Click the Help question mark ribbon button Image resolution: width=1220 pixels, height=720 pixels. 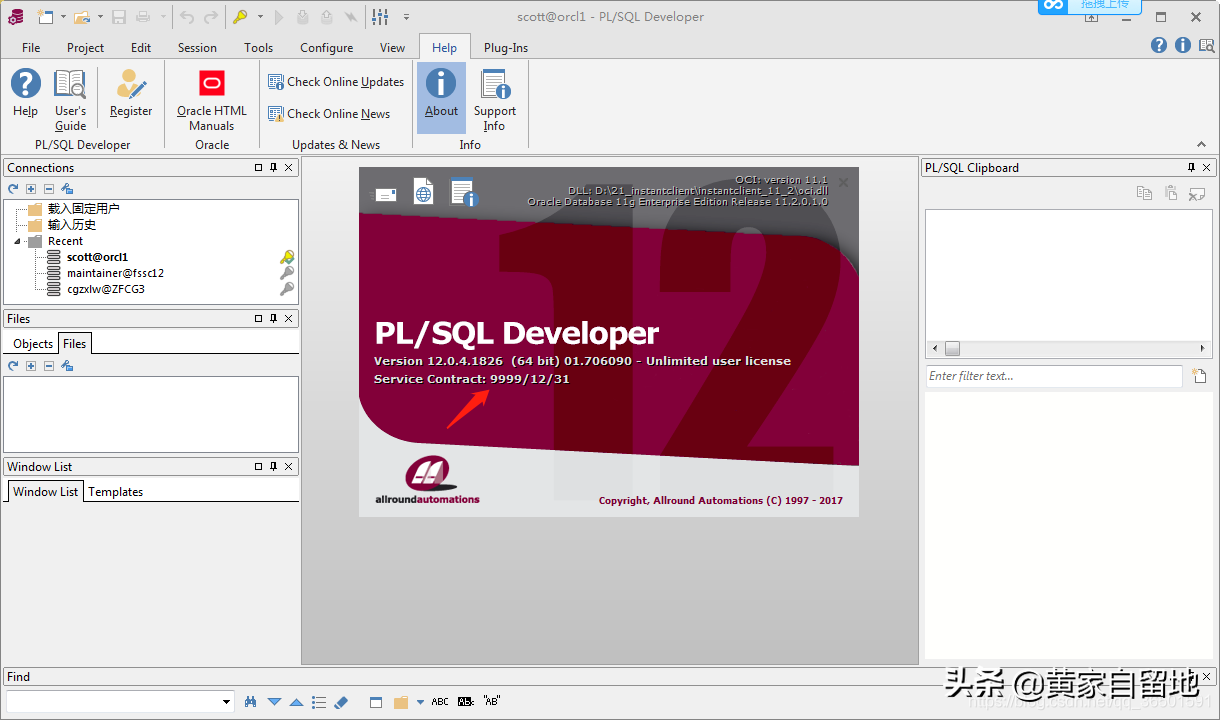point(25,93)
